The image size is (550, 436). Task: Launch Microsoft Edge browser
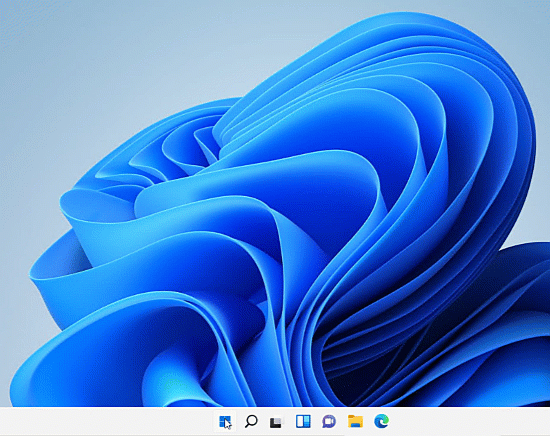pos(381,421)
